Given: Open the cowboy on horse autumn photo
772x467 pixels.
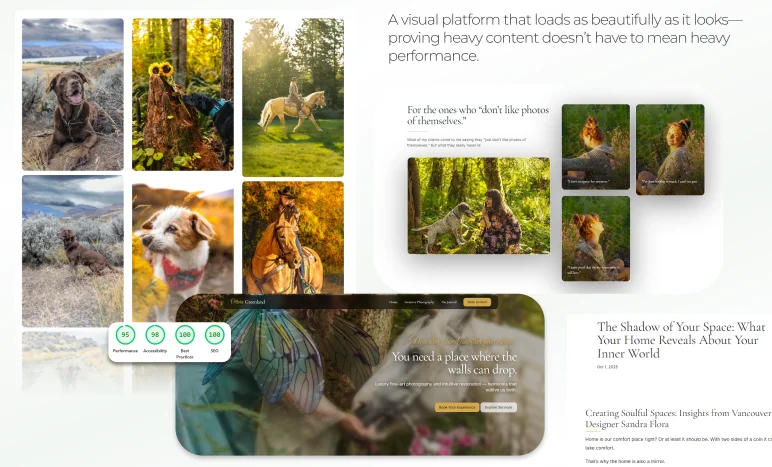Looking at the screenshot, I should [293, 238].
